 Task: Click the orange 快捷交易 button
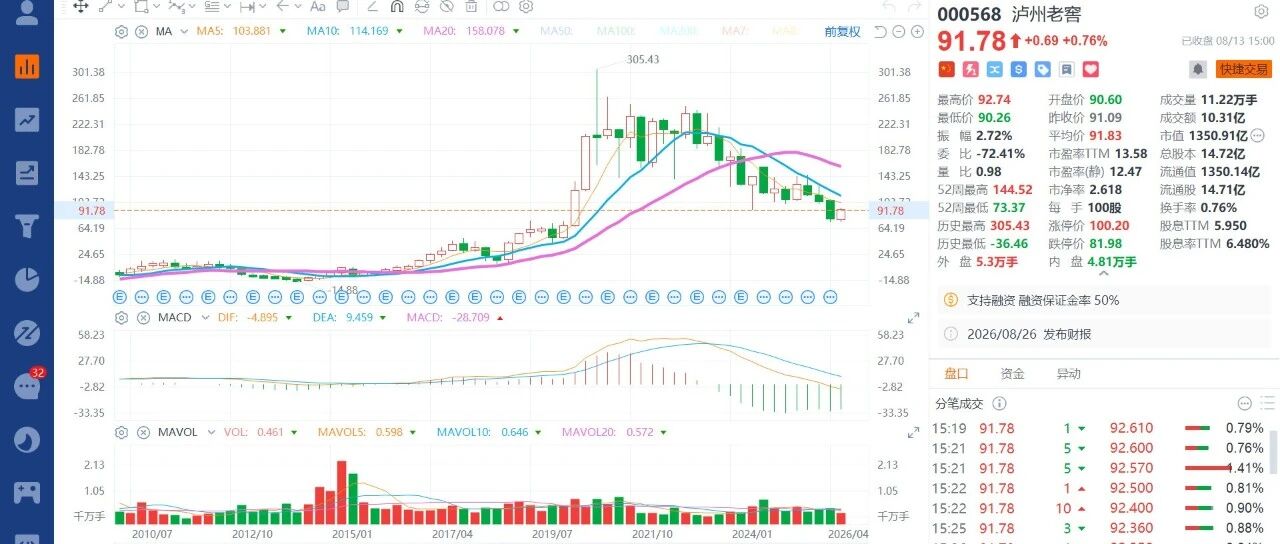[x=1243, y=69]
